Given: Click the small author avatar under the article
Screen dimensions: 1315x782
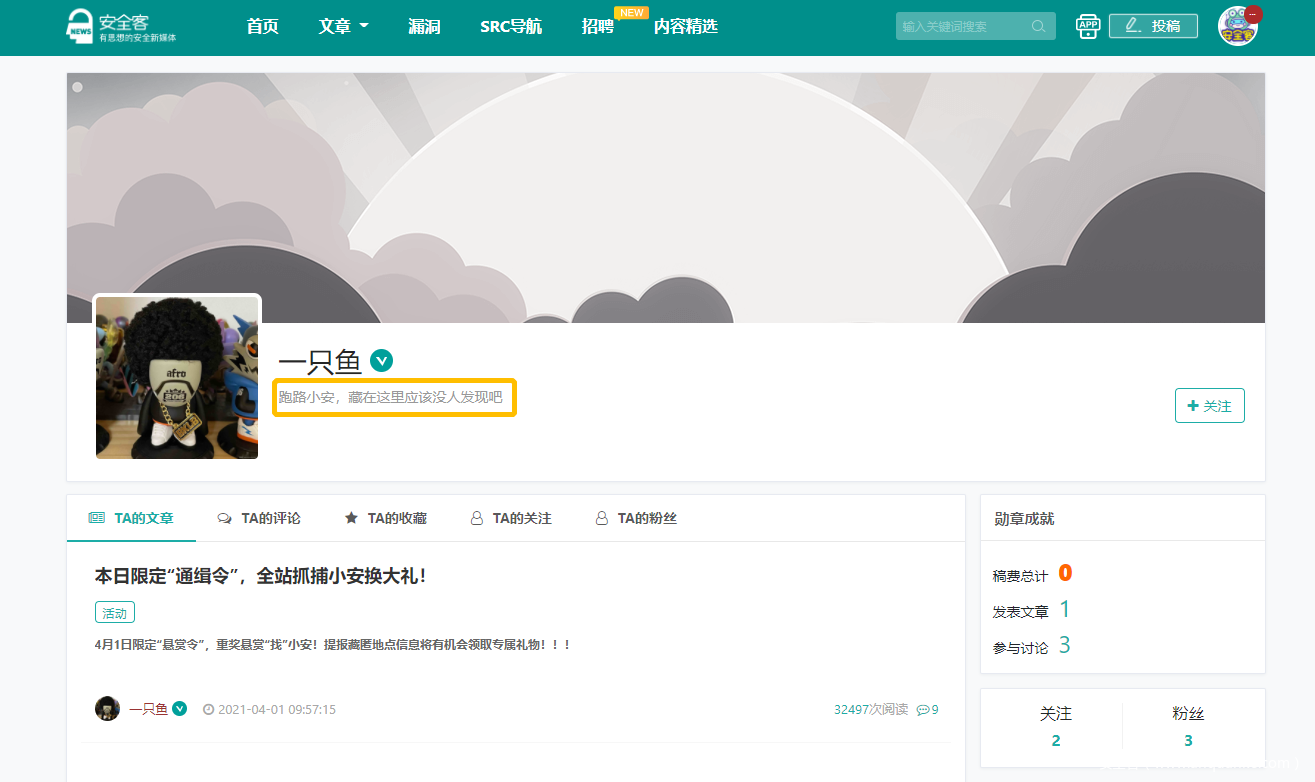Looking at the screenshot, I should [107, 709].
